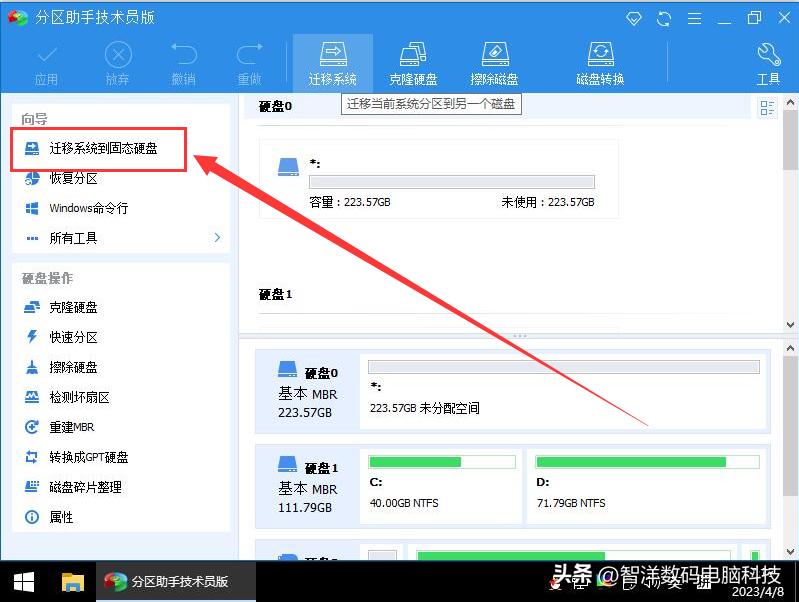The image size is (799, 602).
Task: Select 检测坏扇区 in sidebar
Action: pos(79,397)
